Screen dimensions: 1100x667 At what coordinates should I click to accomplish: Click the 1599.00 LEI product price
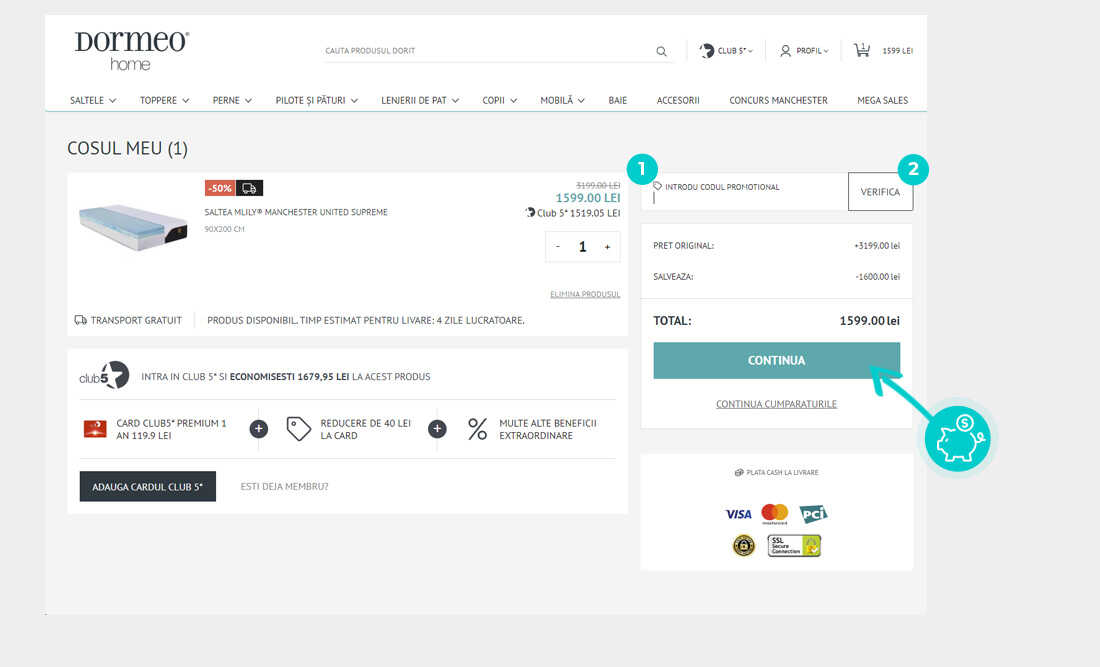[588, 198]
